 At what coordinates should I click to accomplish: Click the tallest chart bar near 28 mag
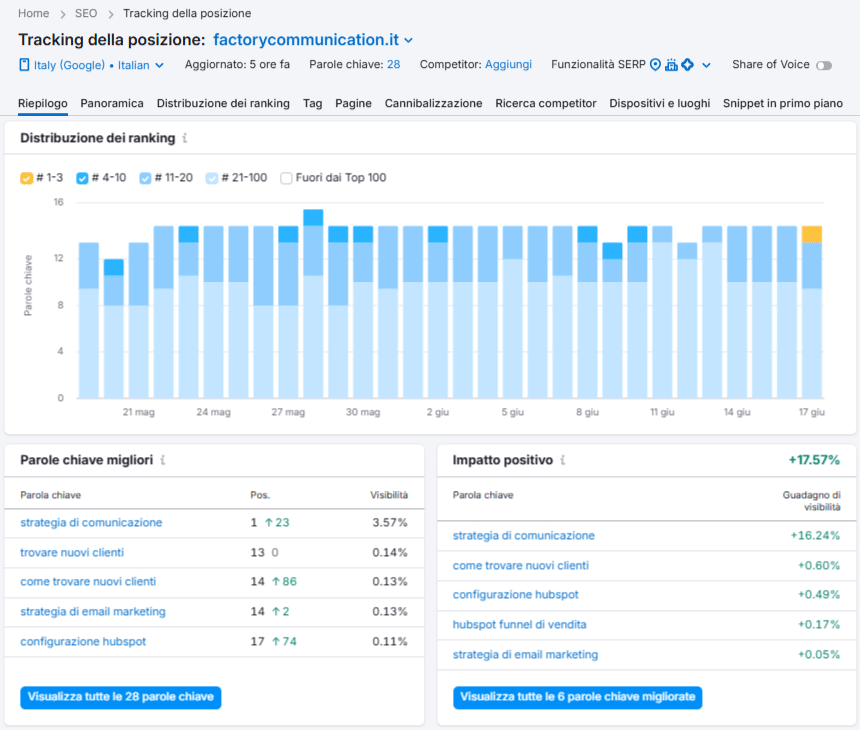click(x=313, y=303)
